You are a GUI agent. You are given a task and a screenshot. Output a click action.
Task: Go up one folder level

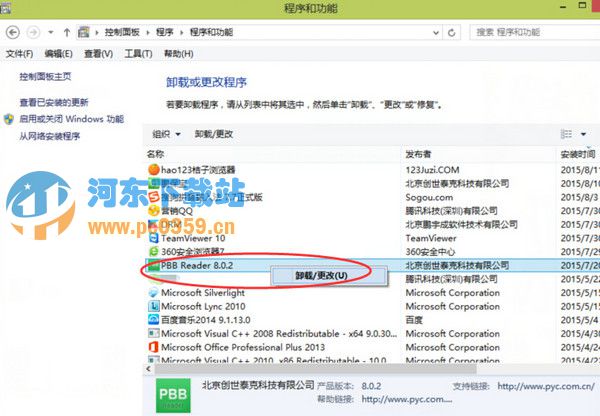[67, 32]
